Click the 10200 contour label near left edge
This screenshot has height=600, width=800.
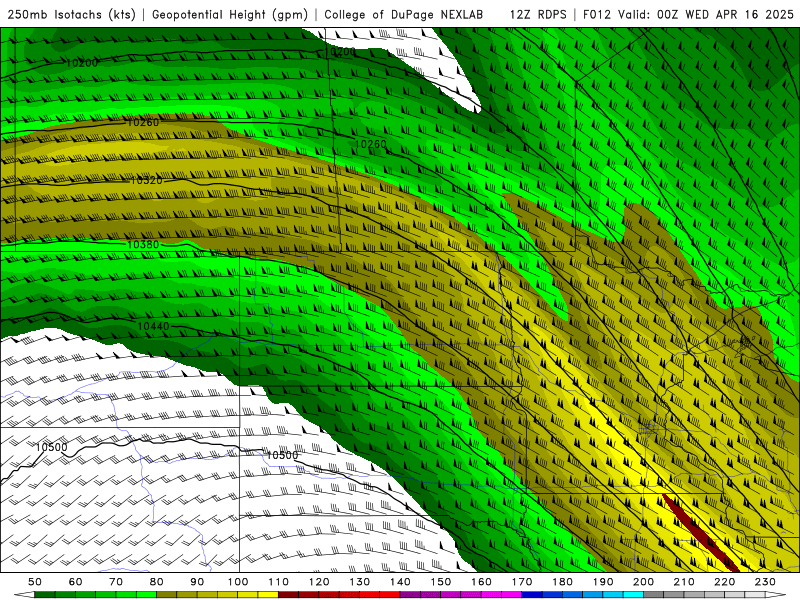pyautogui.click(x=82, y=63)
